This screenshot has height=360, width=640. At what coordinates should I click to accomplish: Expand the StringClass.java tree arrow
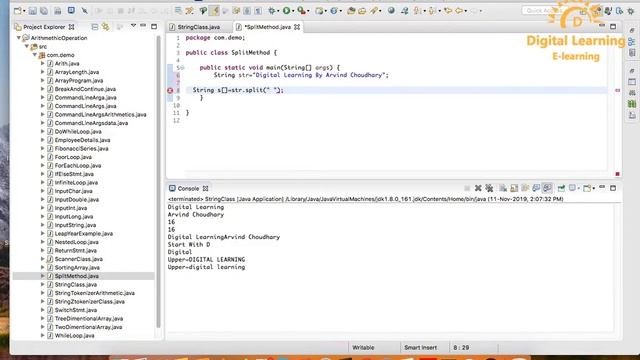coord(42,284)
